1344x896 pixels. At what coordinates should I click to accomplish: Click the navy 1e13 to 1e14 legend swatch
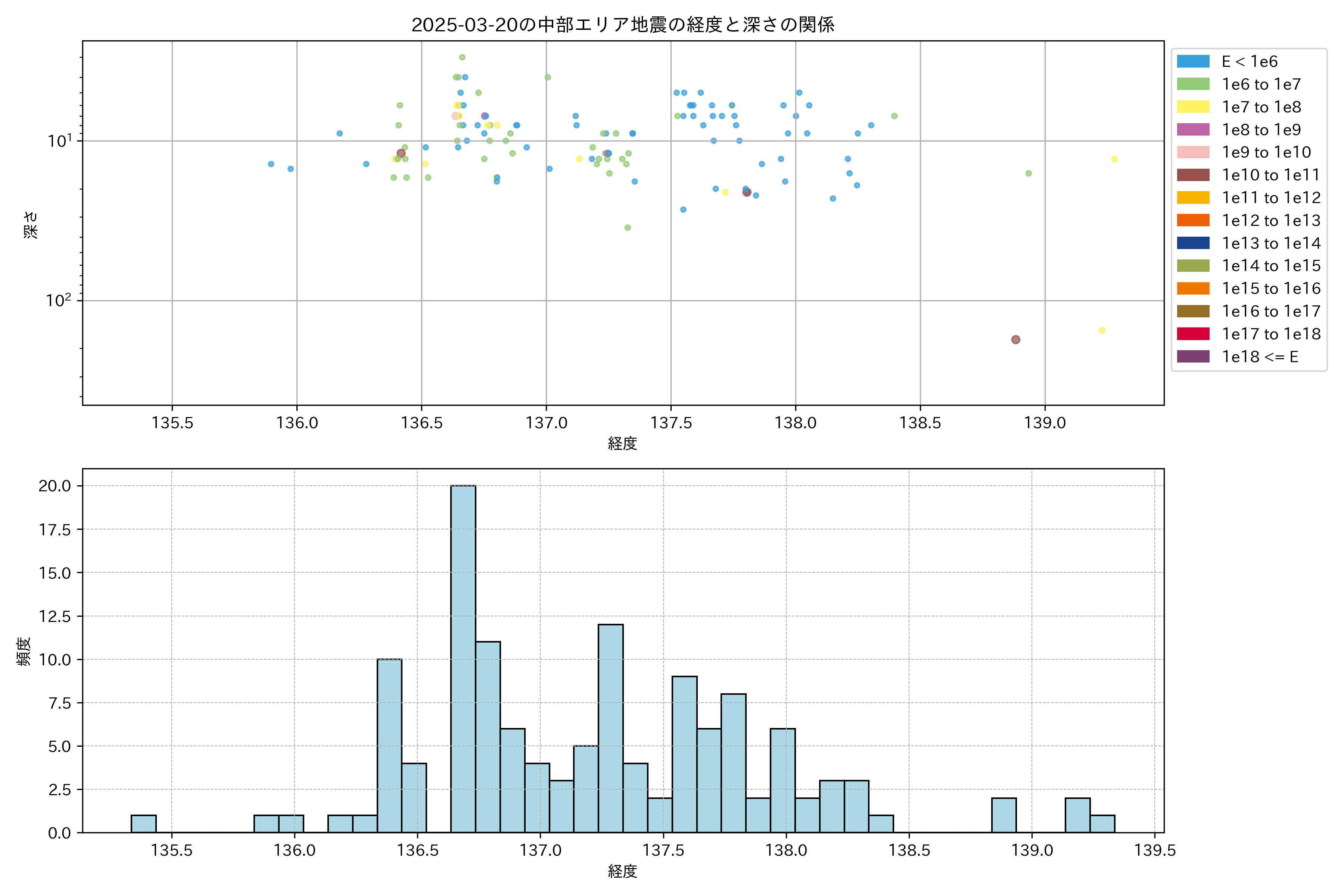(1192, 243)
